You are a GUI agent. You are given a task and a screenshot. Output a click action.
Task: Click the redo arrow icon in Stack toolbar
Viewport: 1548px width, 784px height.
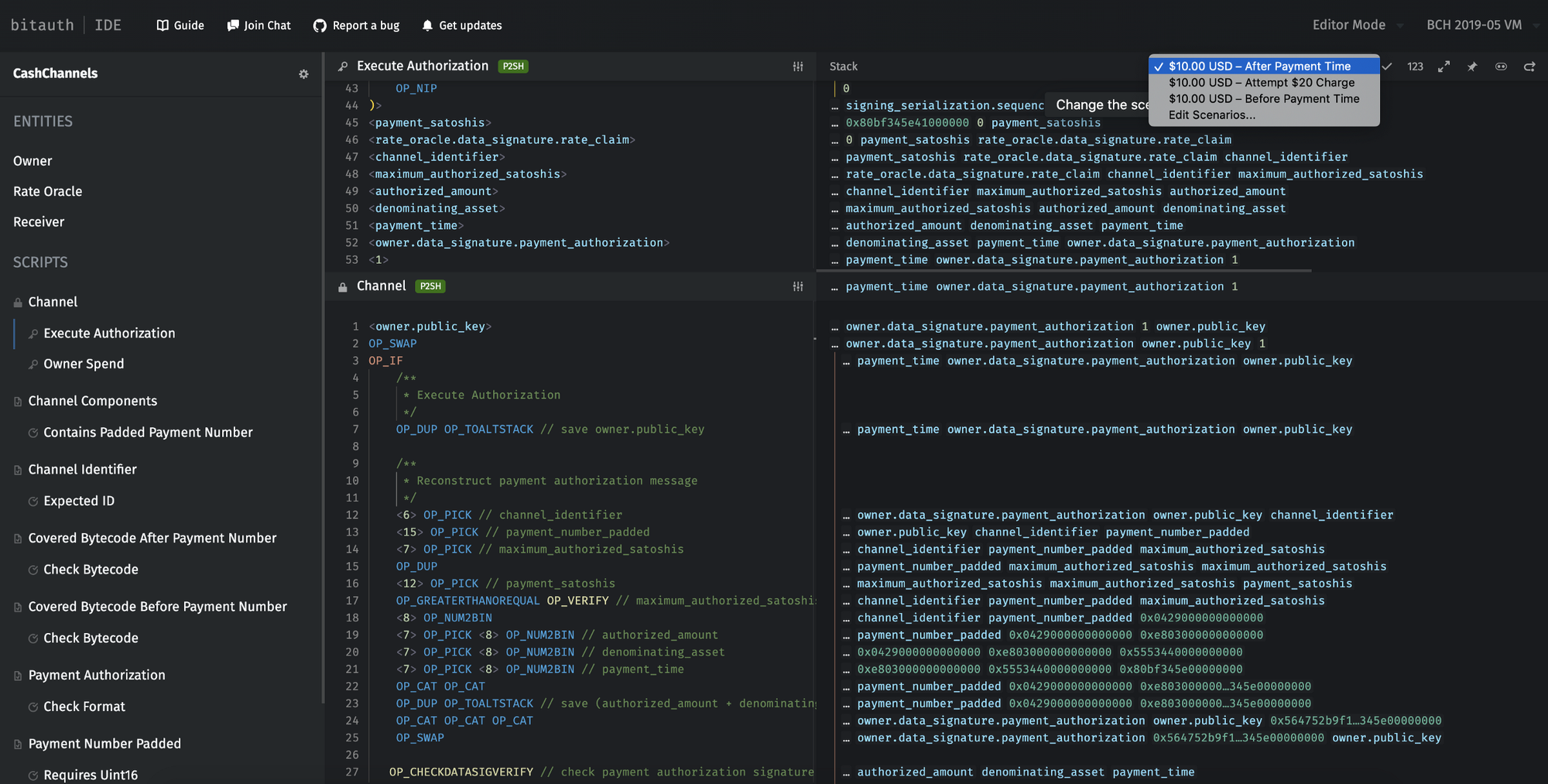pyautogui.click(x=1529, y=67)
